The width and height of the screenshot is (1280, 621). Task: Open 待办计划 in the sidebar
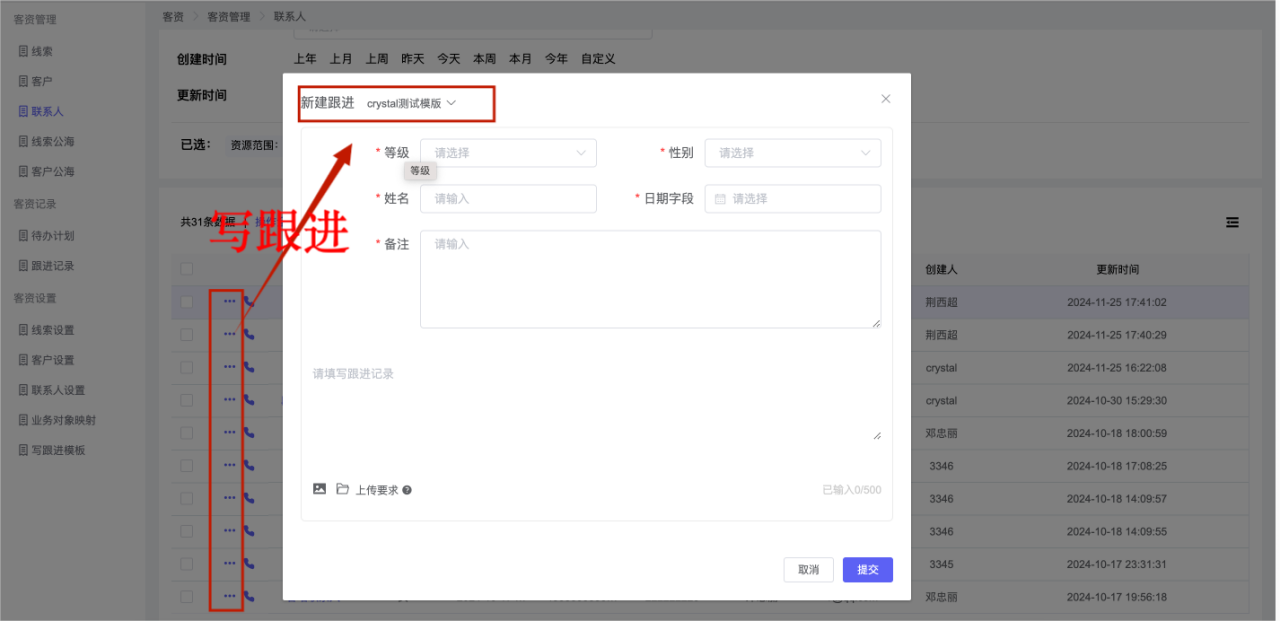pyautogui.click(x=53, y=236)
